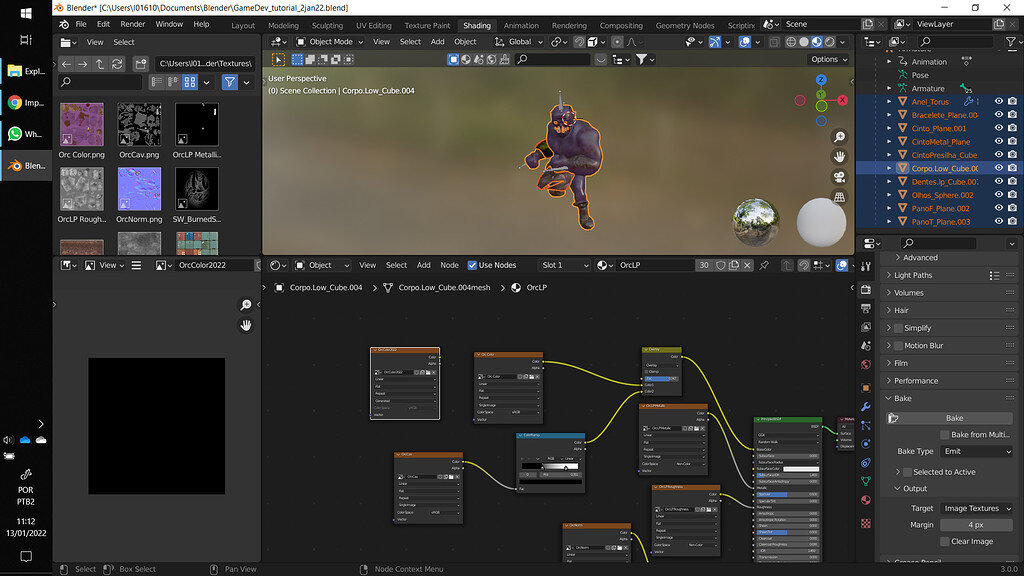
Task: Go forward in file browser history
Action: coord(82,63)
